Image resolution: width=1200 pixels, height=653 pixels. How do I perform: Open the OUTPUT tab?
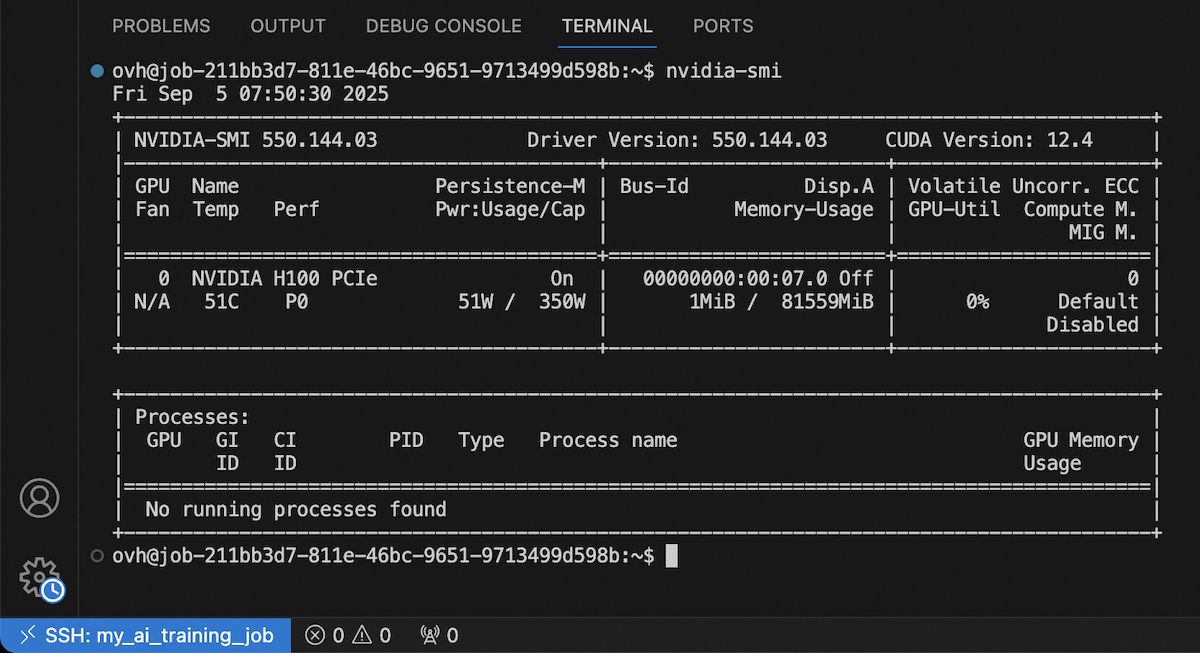coord(288,26)
